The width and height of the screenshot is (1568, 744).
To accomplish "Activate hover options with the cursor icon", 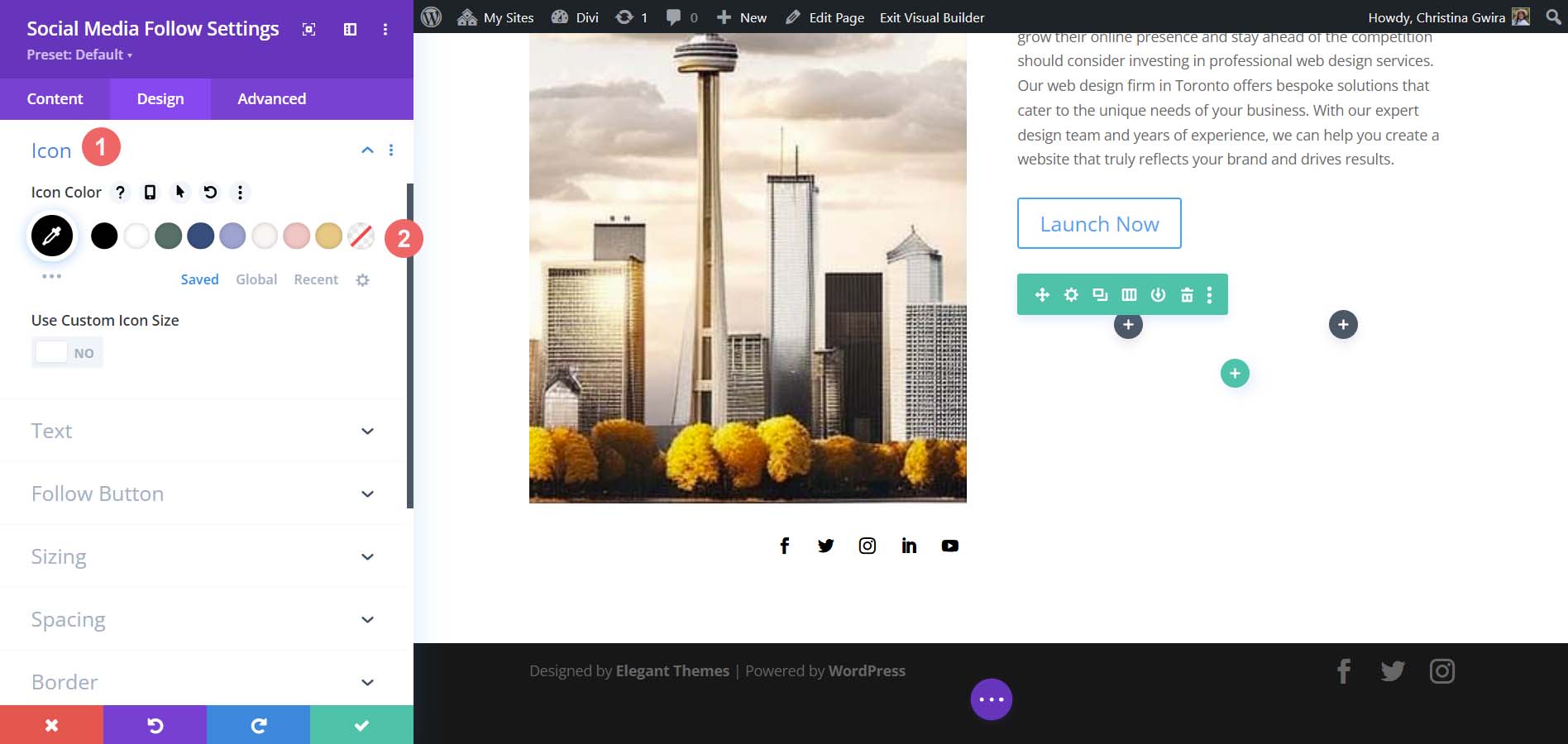I will [x=179, y=192].
